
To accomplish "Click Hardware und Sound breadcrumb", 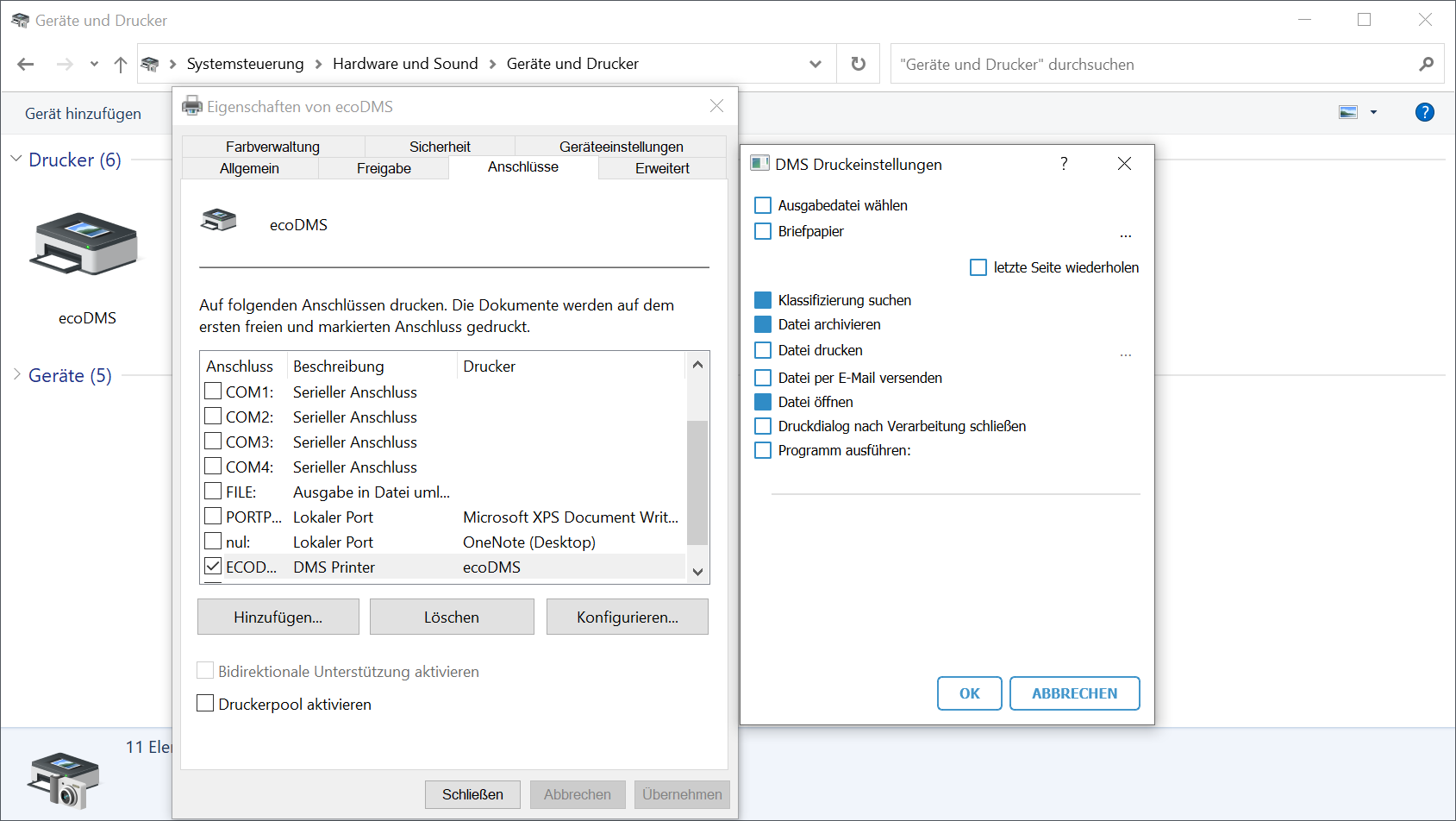I will pos(405,64).
